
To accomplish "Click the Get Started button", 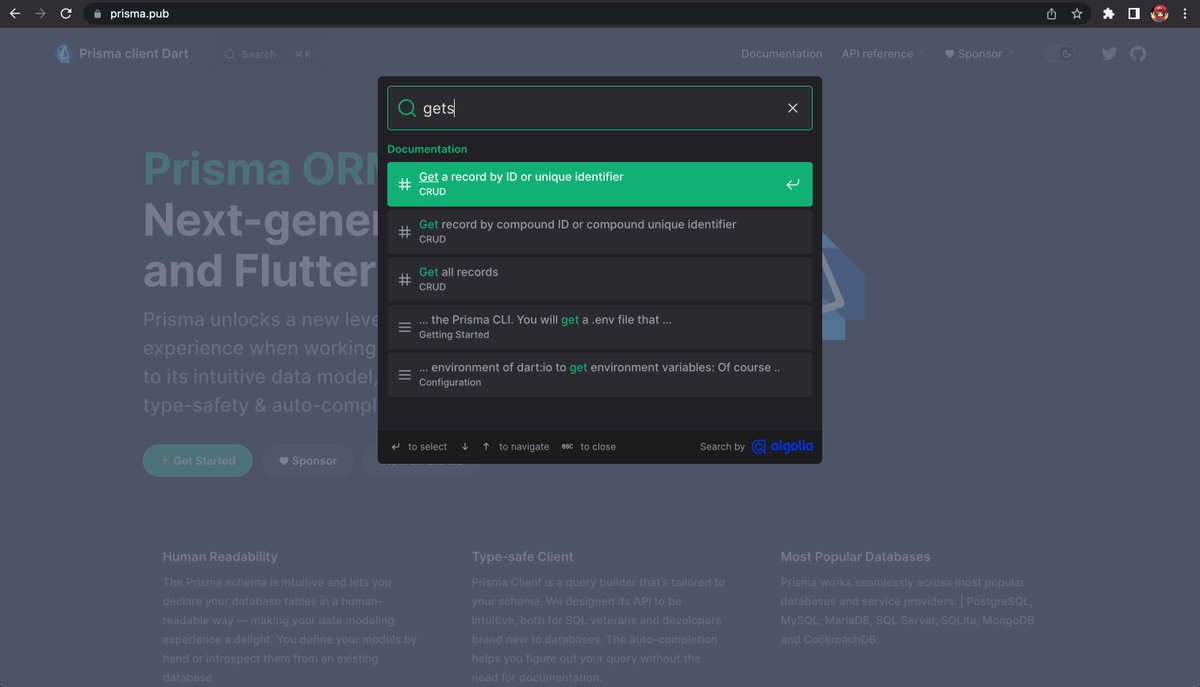I will coord(198,461).
